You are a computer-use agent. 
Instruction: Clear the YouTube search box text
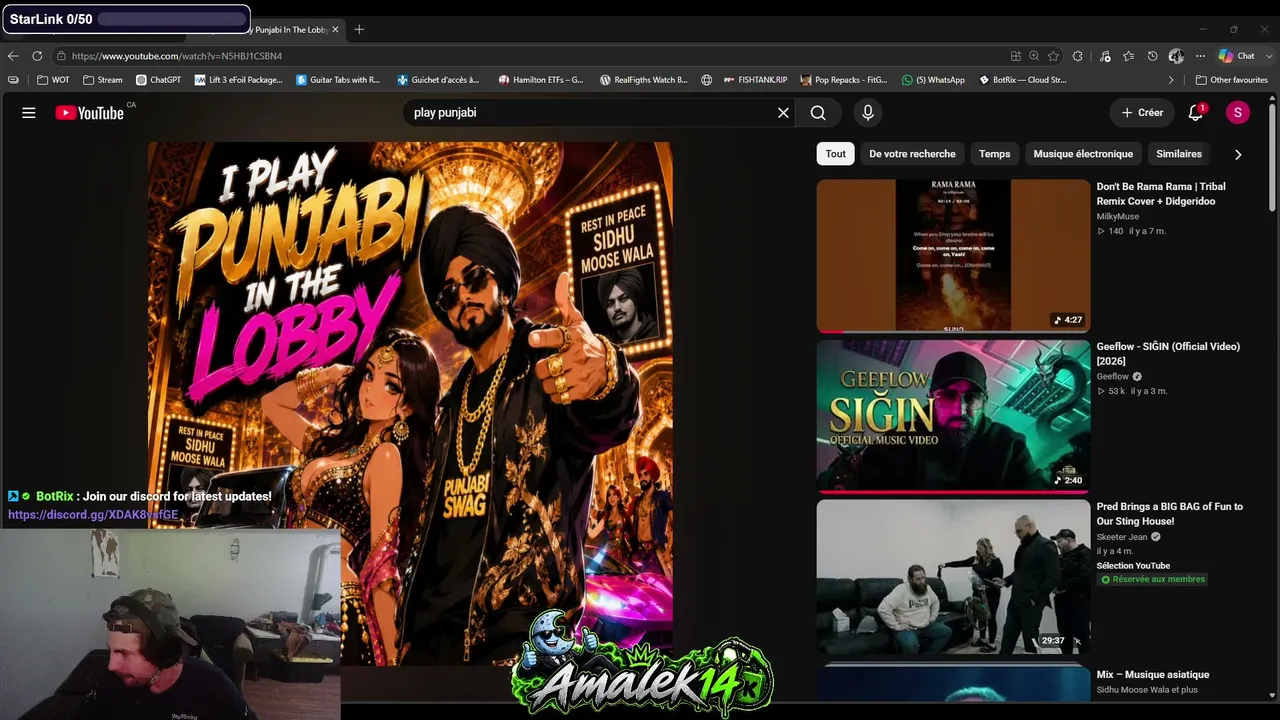pos(783,113)
